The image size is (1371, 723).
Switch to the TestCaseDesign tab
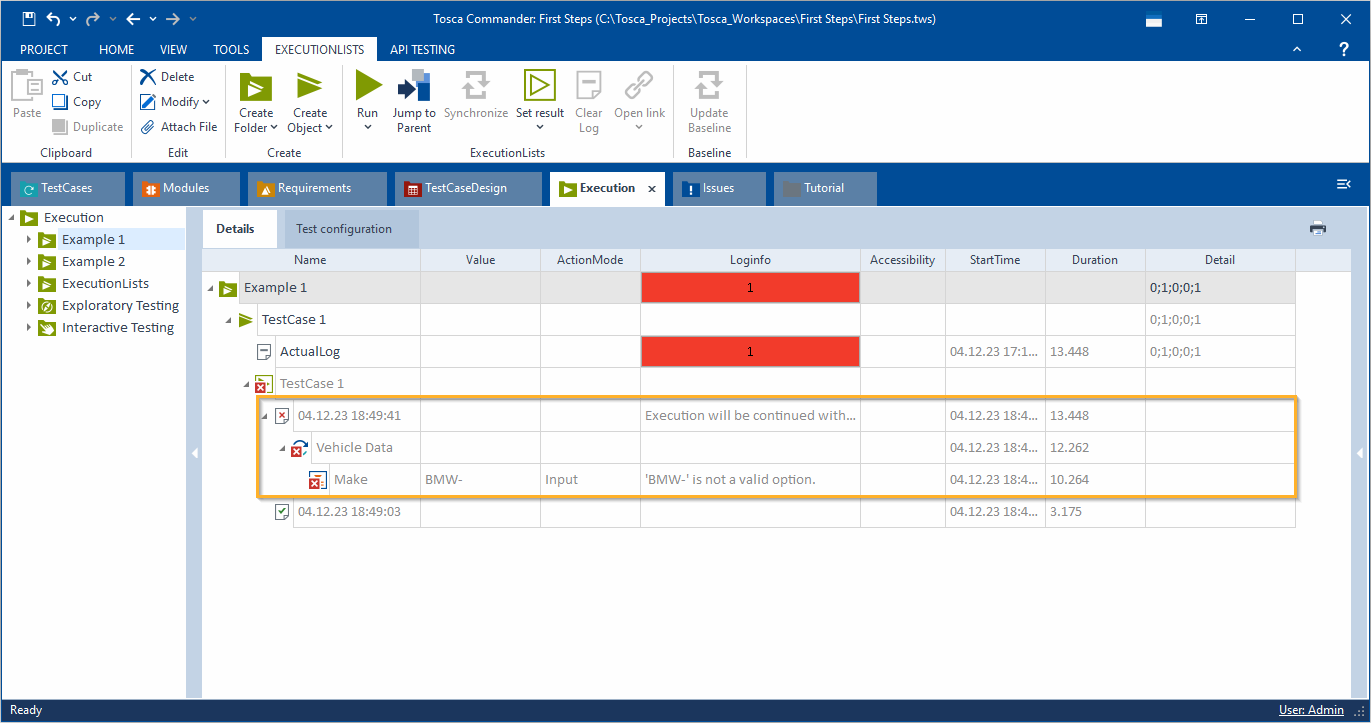pyautogui.click(x=465, y=188)
